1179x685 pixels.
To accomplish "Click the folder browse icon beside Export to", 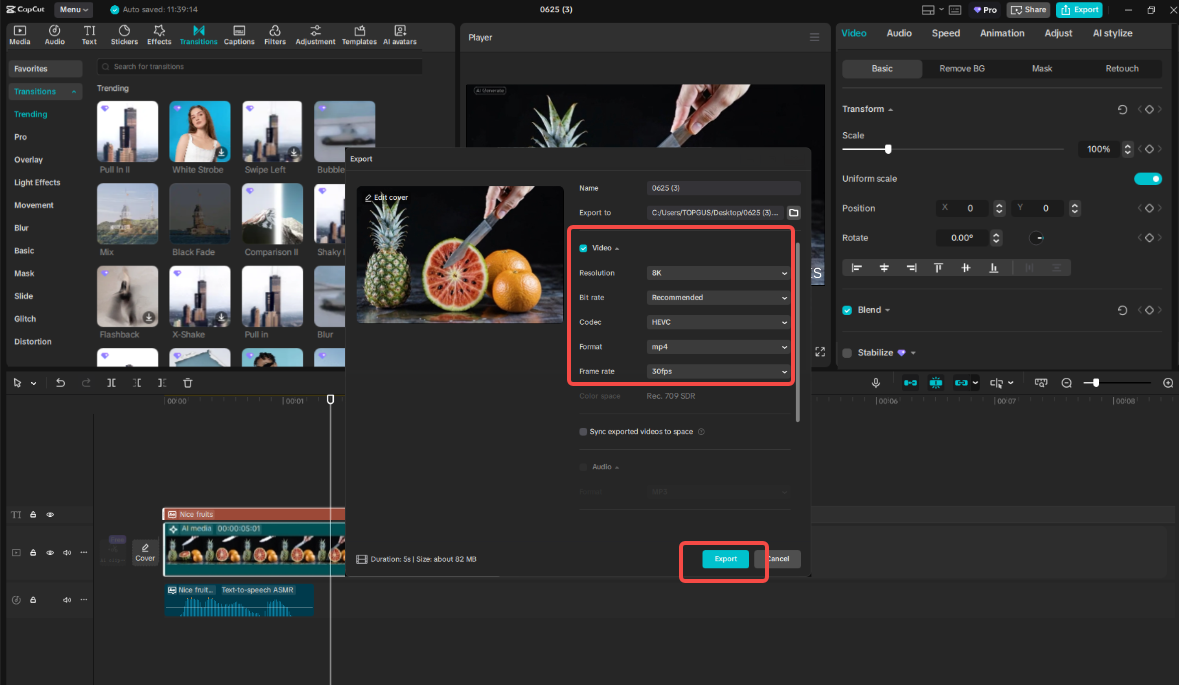I will pyautogui.click(x=793, y=212).
